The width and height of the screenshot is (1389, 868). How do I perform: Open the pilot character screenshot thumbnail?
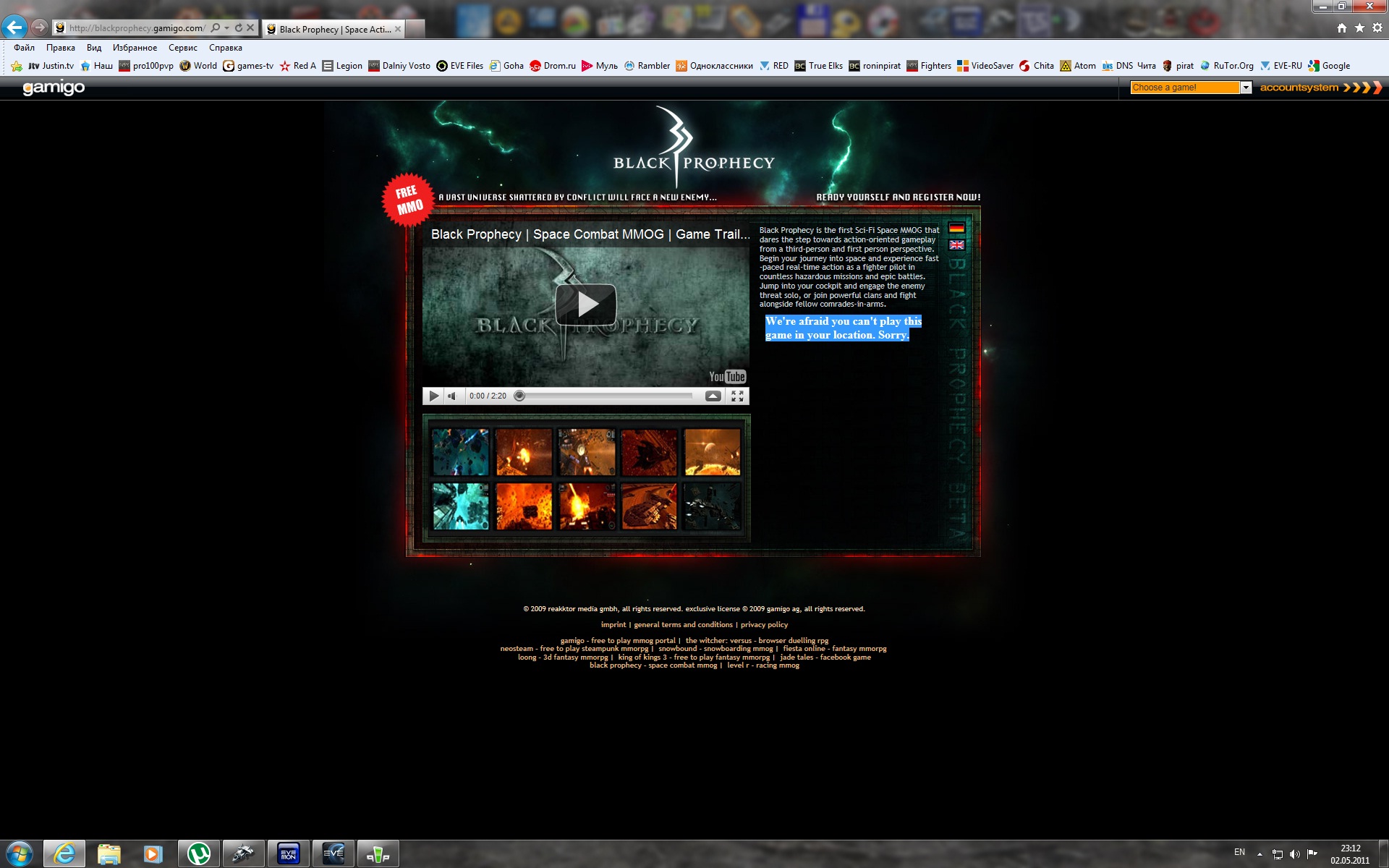point(587,452)
